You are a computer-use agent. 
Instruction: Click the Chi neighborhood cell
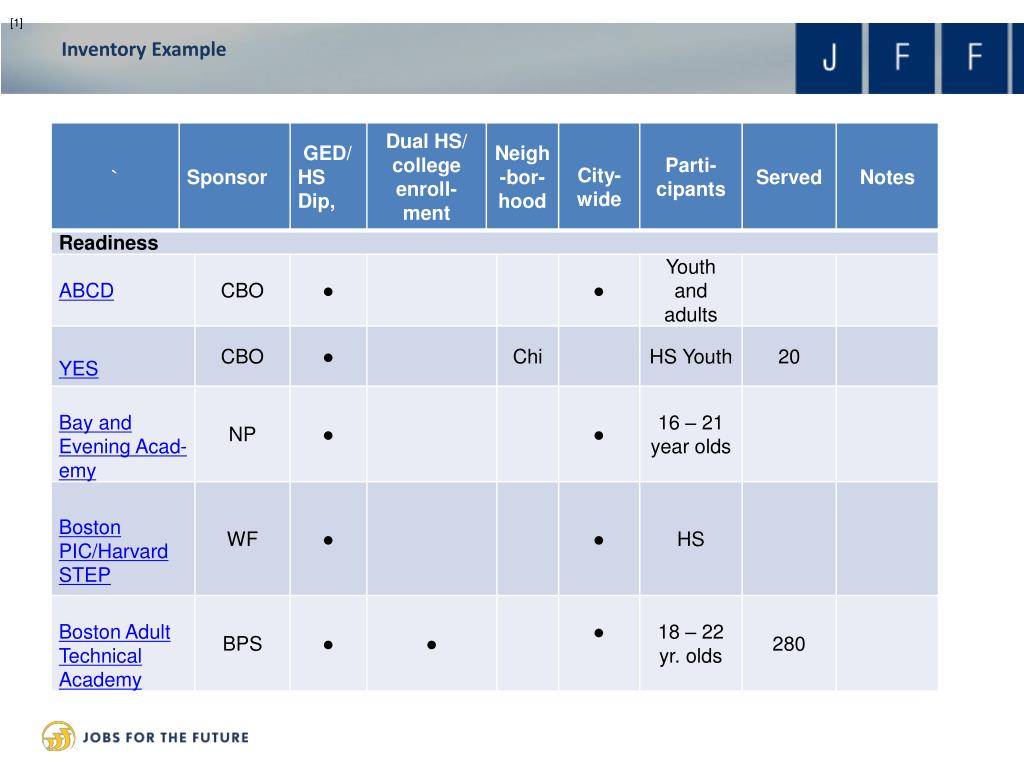528,357
